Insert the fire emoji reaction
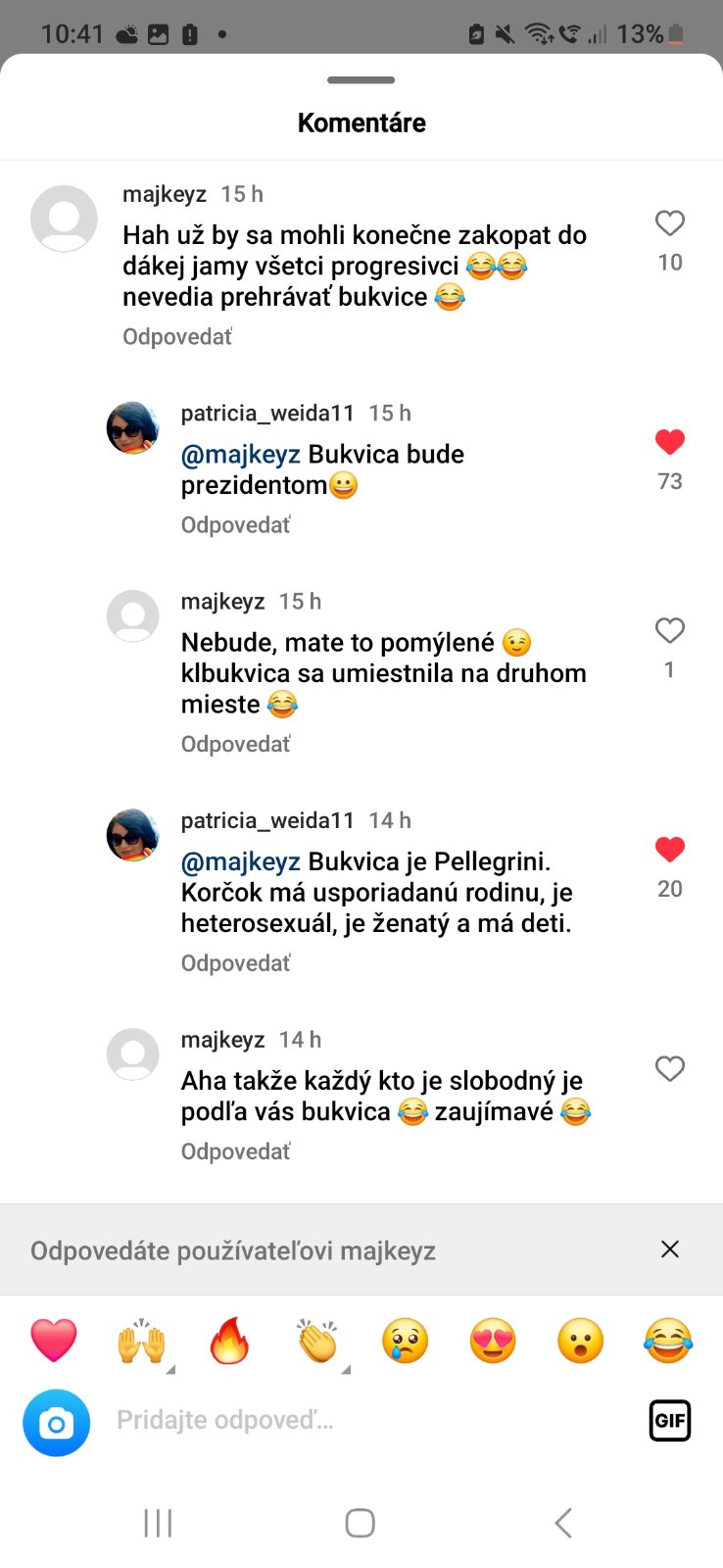This screenshot has width=723, height=1568. pos(229,1340)
